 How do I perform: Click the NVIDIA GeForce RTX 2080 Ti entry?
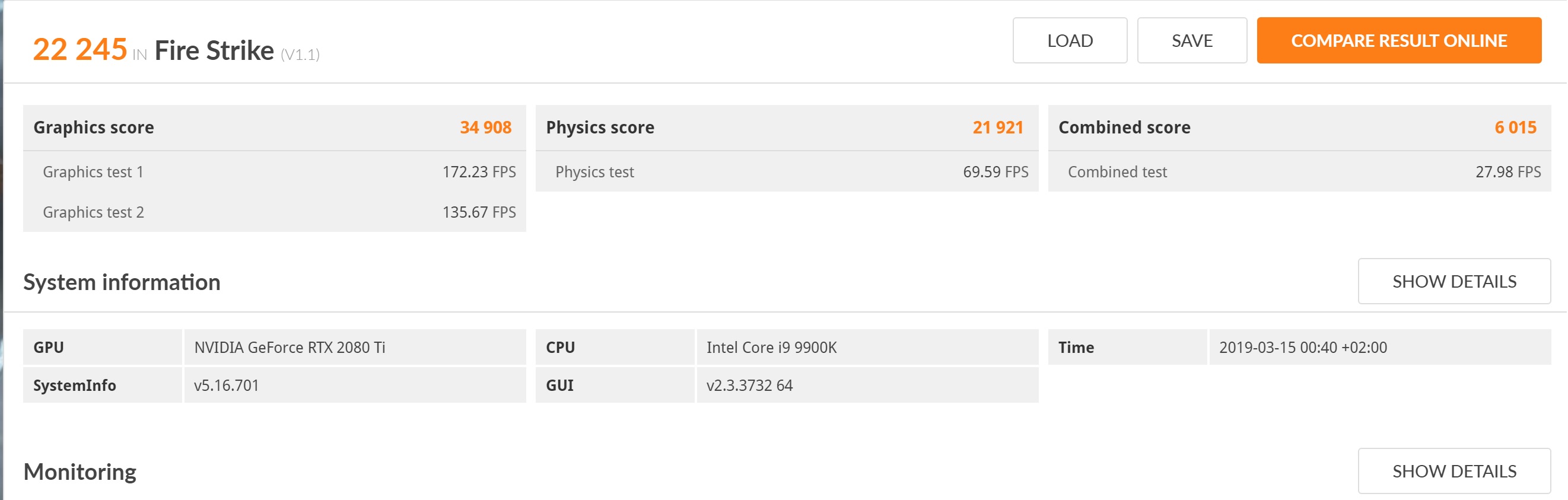pos(290,348)
